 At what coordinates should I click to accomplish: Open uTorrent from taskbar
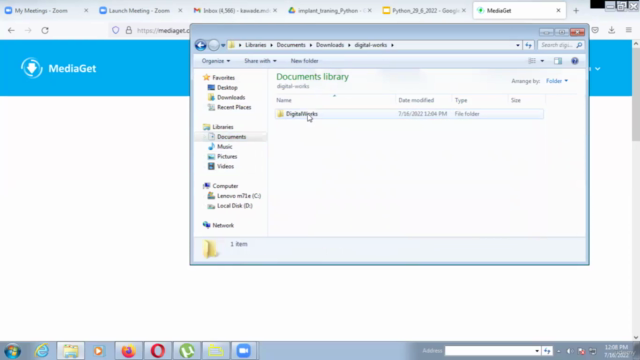pyautogui.click(x=187, y=351)
